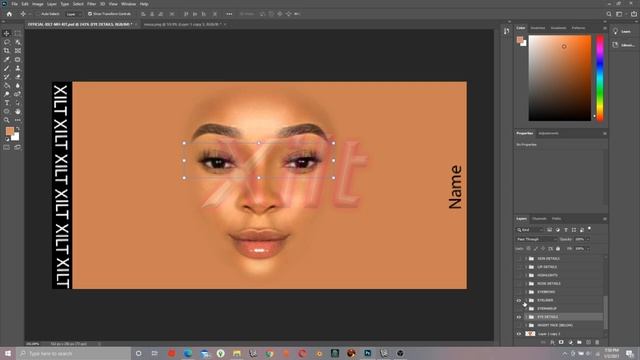Screen dimensions: 640x360
Task: Select the Dodge tool
Action: [x=7, y=94]
